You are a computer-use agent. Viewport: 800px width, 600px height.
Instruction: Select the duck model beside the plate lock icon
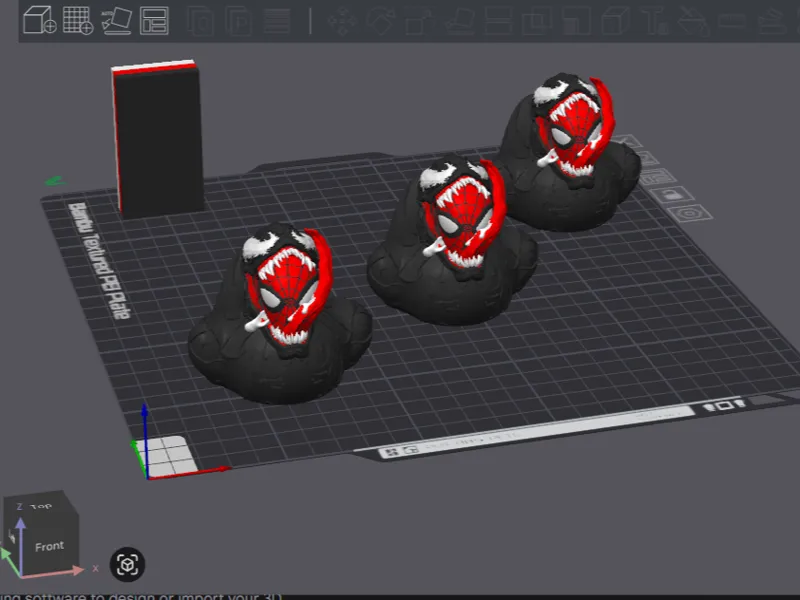tap(570, 152)
